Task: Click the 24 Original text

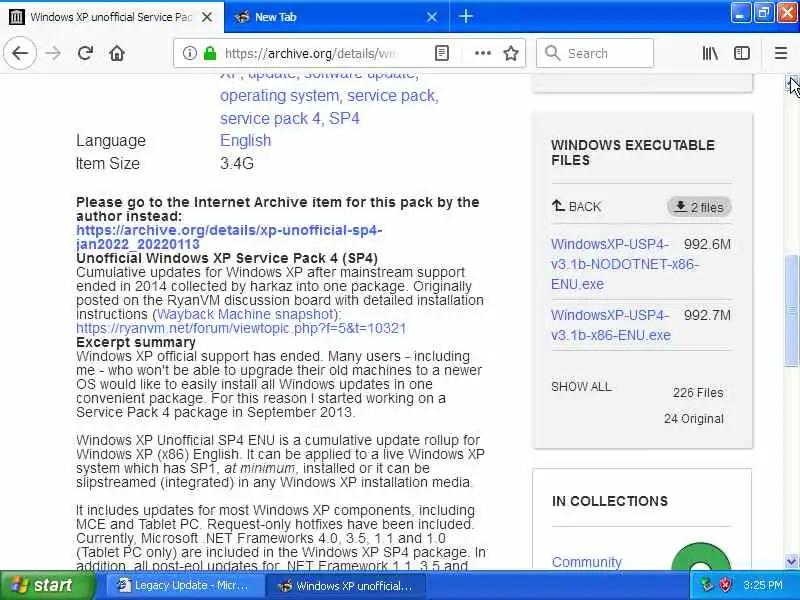Action: coord(693,418)
